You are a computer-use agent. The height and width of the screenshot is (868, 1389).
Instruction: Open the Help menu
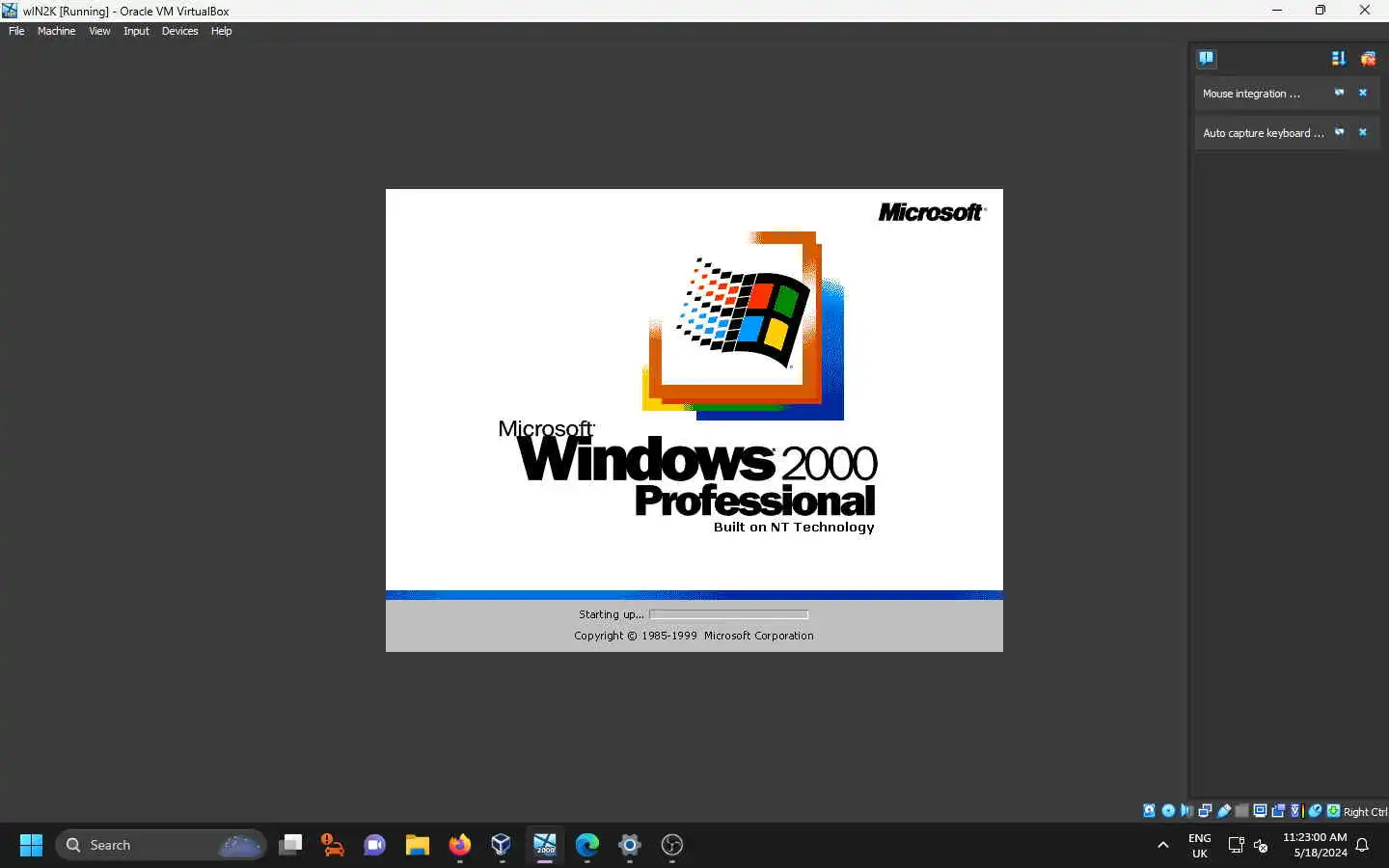(221, 31)
